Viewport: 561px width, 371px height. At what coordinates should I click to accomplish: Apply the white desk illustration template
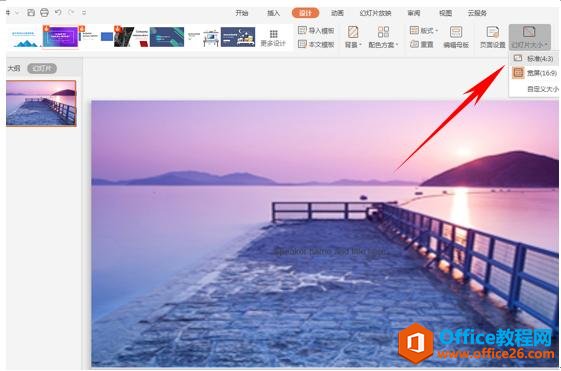[203, 37]
